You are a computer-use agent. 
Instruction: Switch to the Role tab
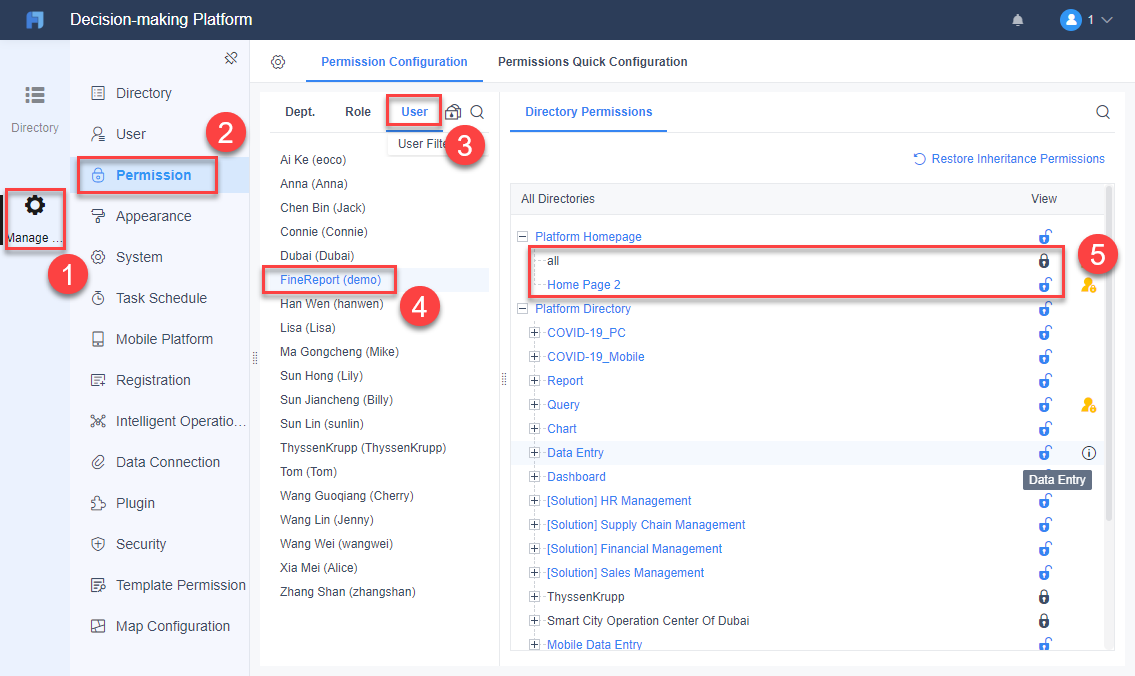[358, 112]
